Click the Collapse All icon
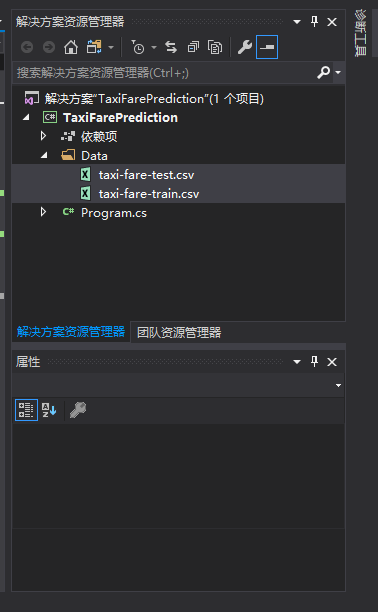The width and height of the screenshot is (378, 612). (x=193, y=47)
